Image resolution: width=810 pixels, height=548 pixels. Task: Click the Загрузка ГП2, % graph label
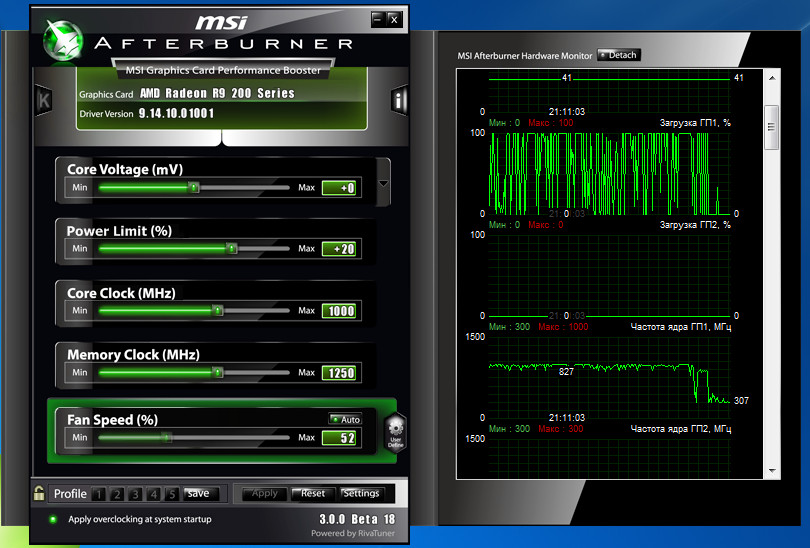click(695, 225)
